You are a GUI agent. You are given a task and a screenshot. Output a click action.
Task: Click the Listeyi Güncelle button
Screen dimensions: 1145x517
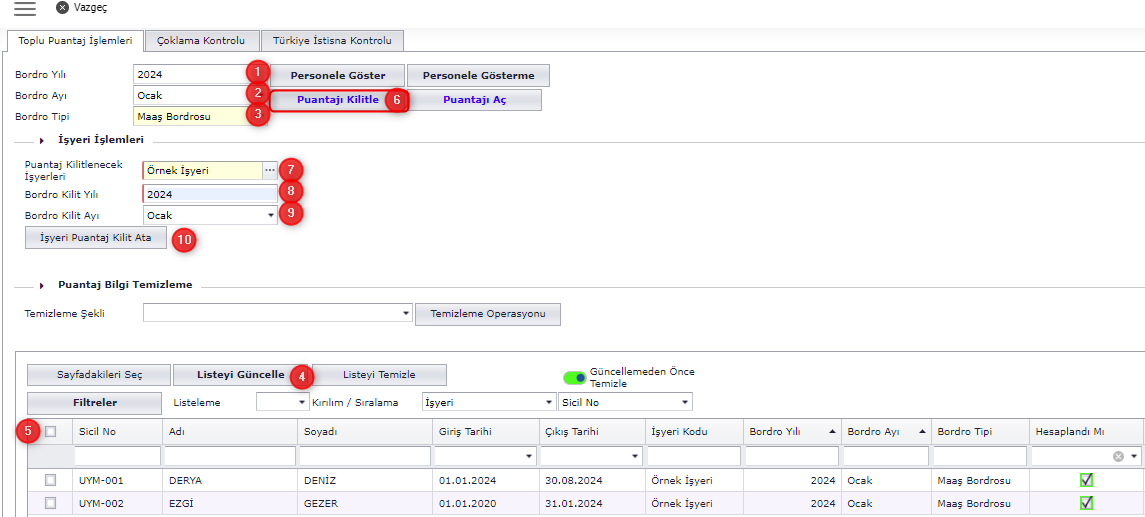click(241, 375)
